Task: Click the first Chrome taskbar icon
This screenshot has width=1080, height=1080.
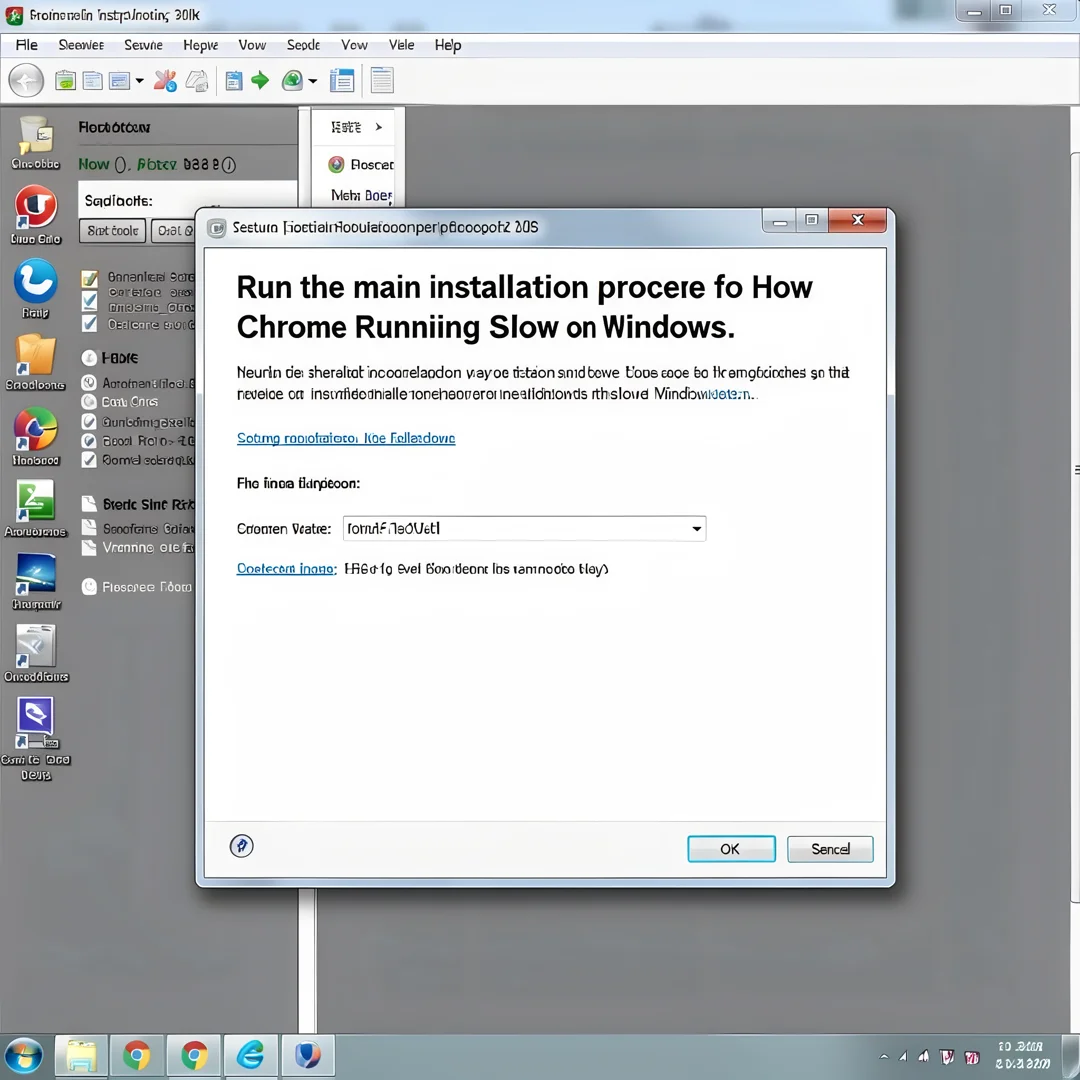Action: click(137, 1055)
